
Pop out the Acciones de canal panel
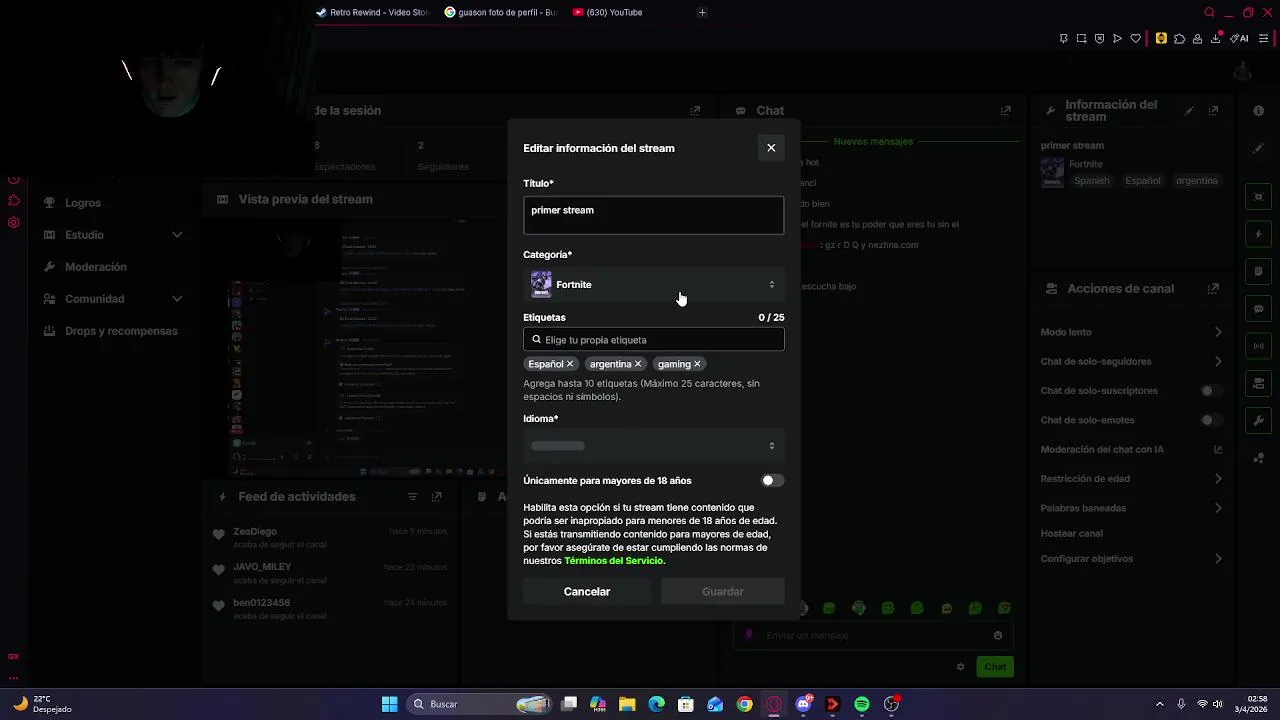pos(1213,289)
